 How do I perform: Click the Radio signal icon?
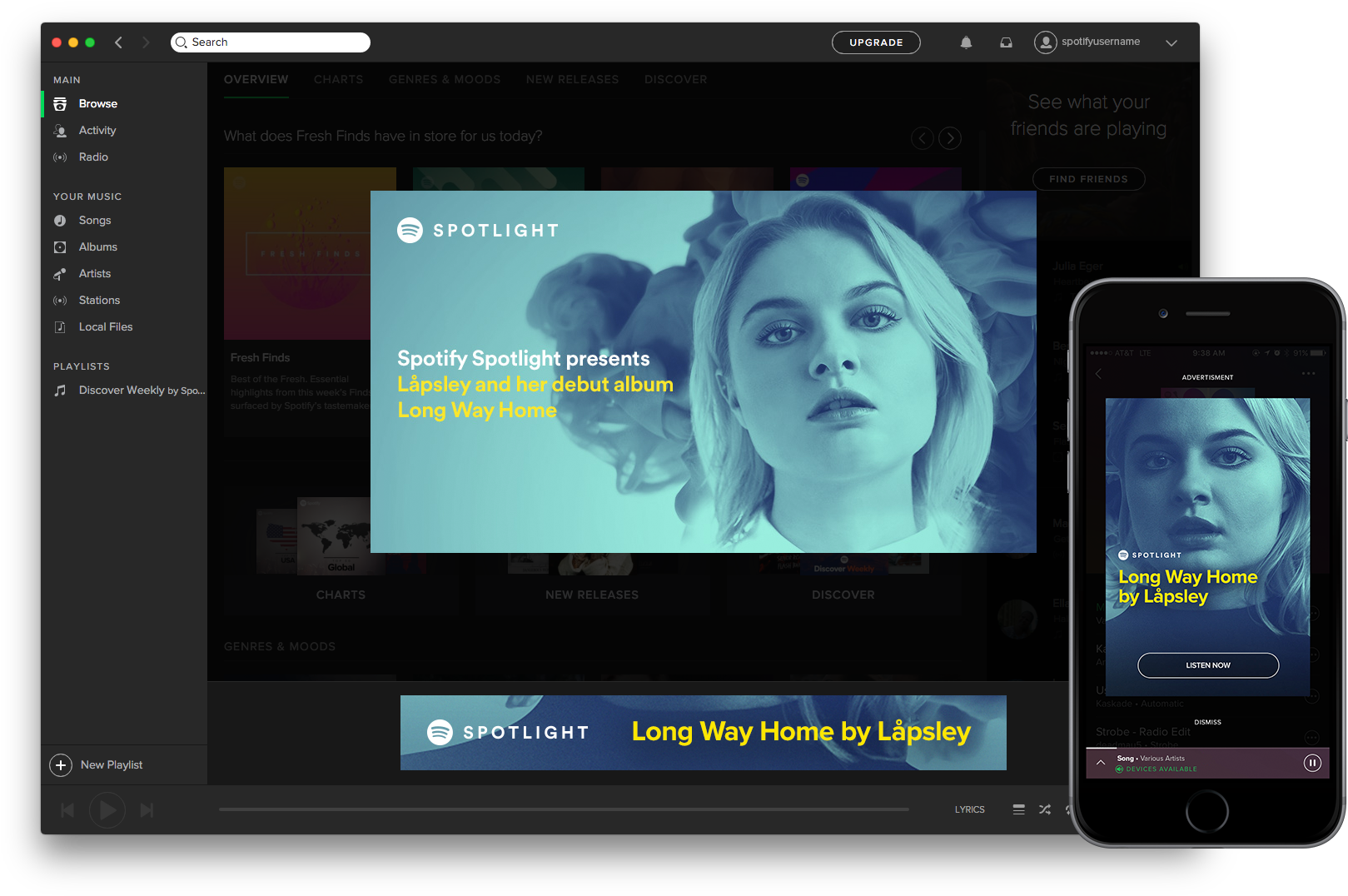[x=60, y=157]
